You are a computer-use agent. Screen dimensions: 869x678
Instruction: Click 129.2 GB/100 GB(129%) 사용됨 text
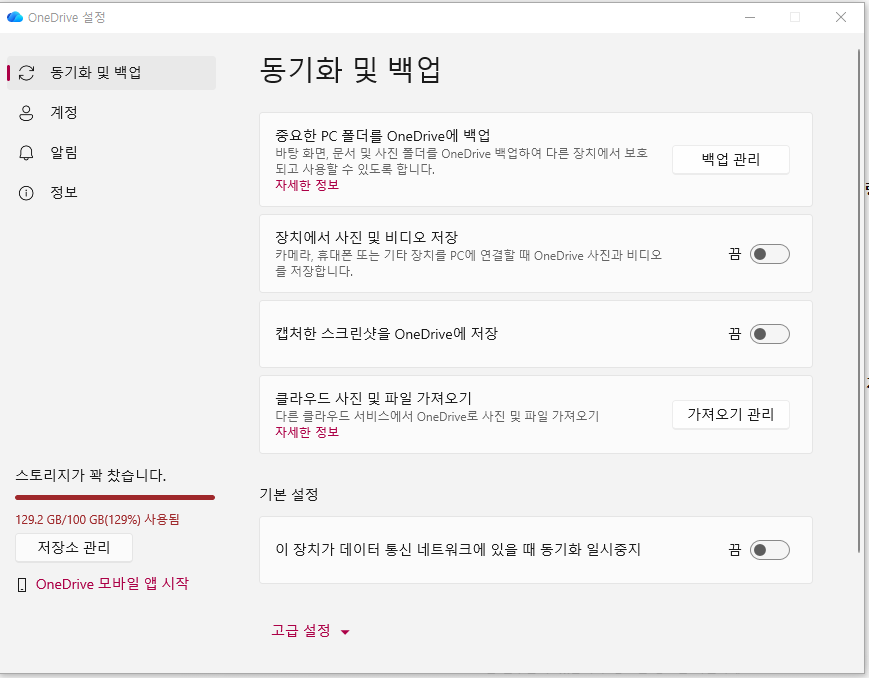[x=98, y=519]
